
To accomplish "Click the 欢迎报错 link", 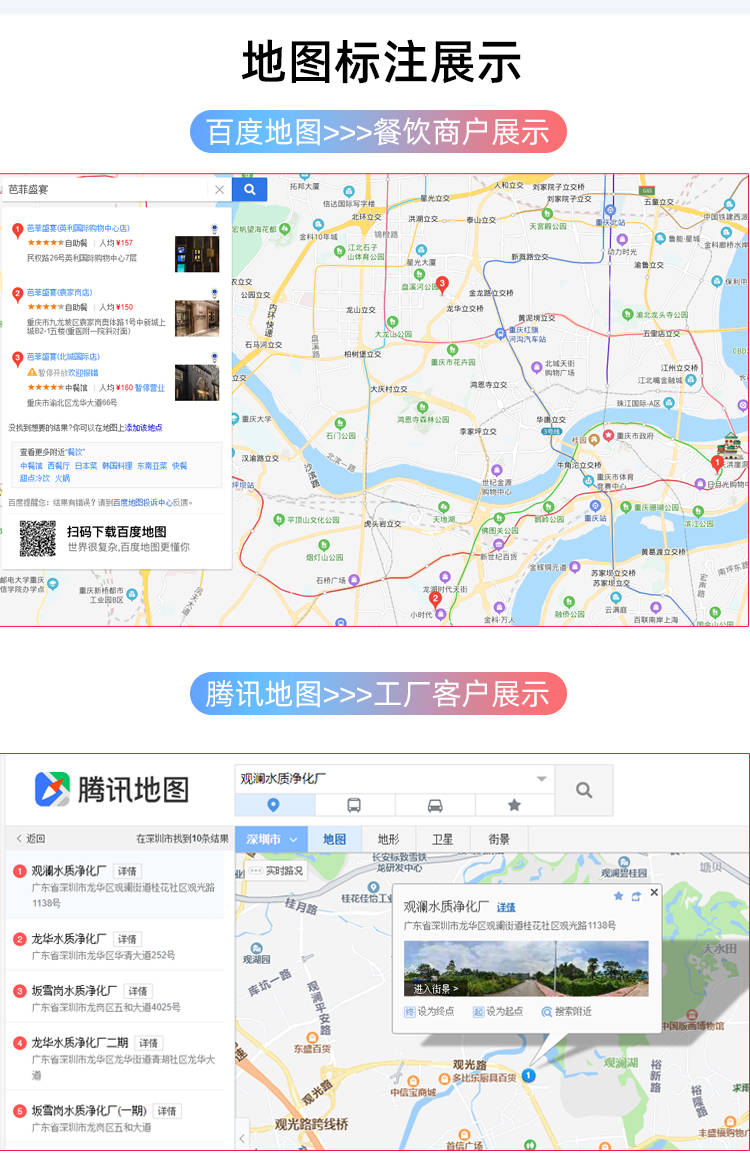I will (x=83, y=373).
